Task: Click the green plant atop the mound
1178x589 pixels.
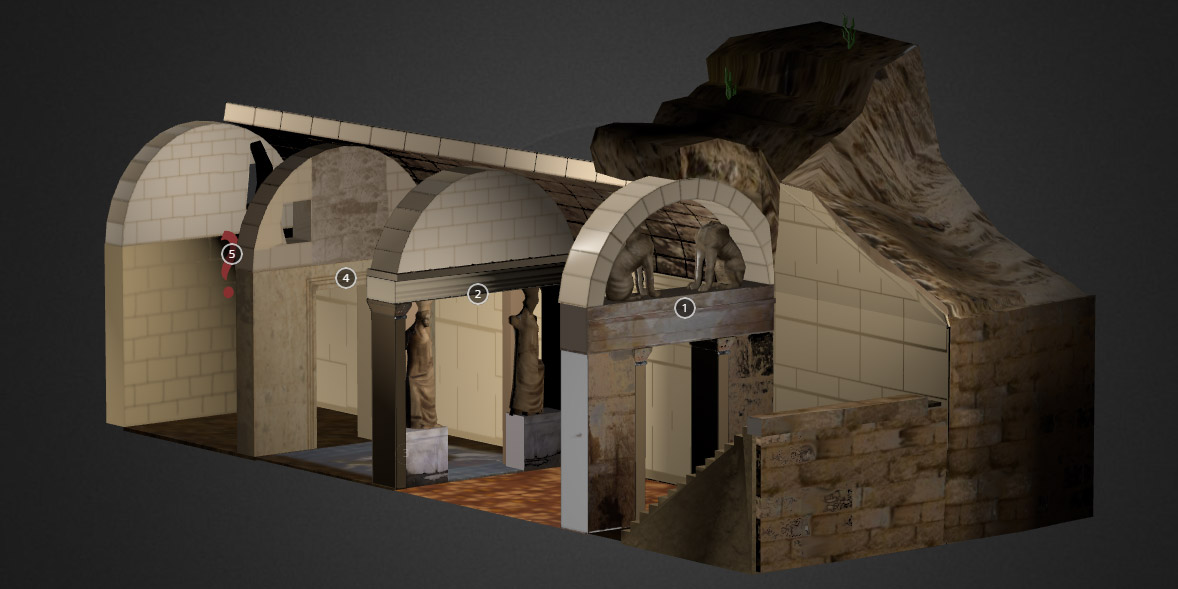Action: pos(849,31)
